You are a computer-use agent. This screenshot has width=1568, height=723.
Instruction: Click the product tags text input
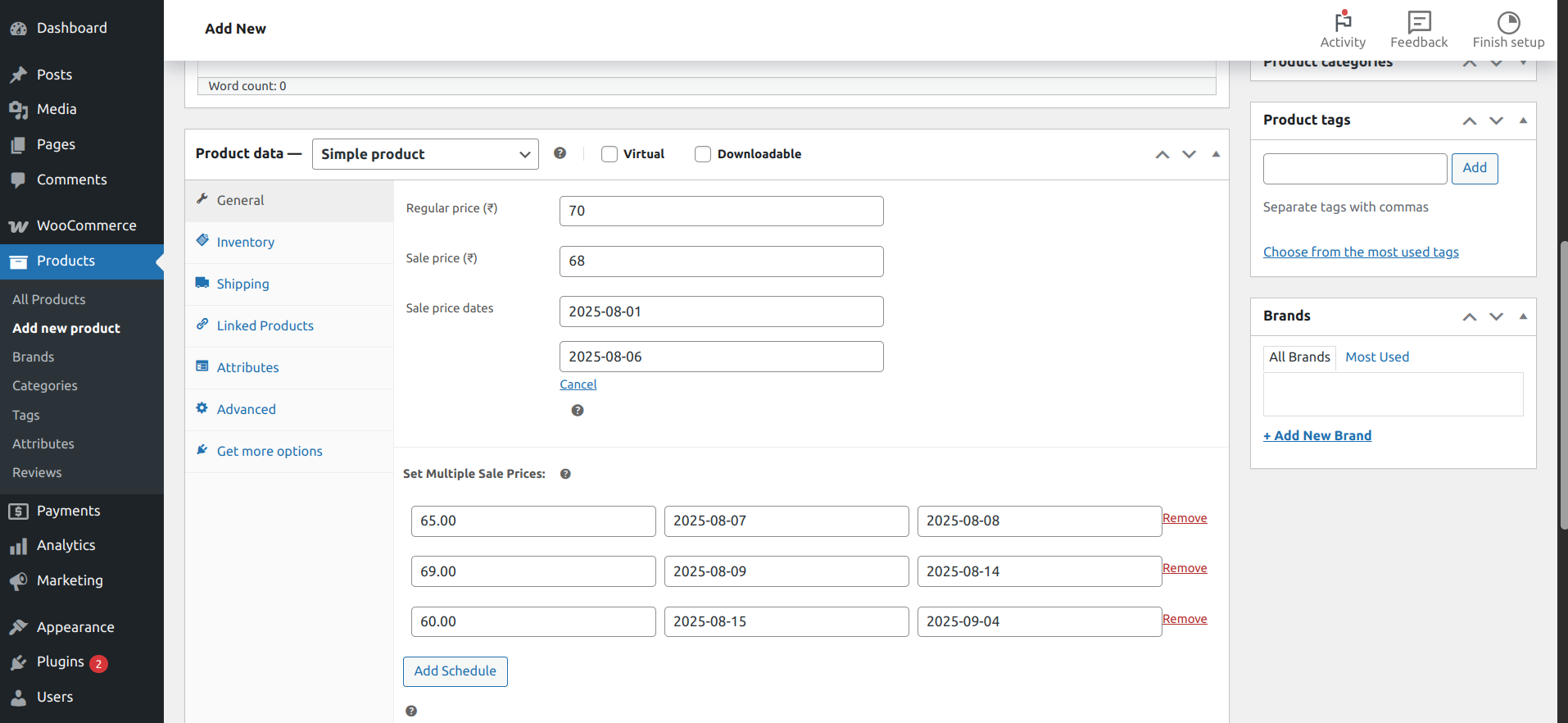tap(1355, 169)
